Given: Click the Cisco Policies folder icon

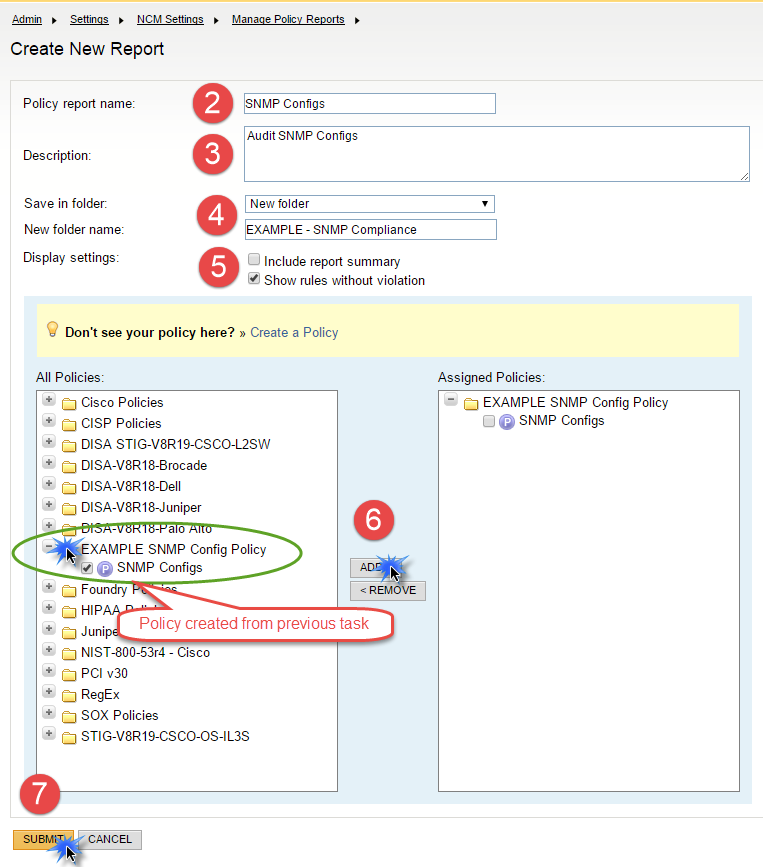Looking at the screenshot, I should 69,404.
